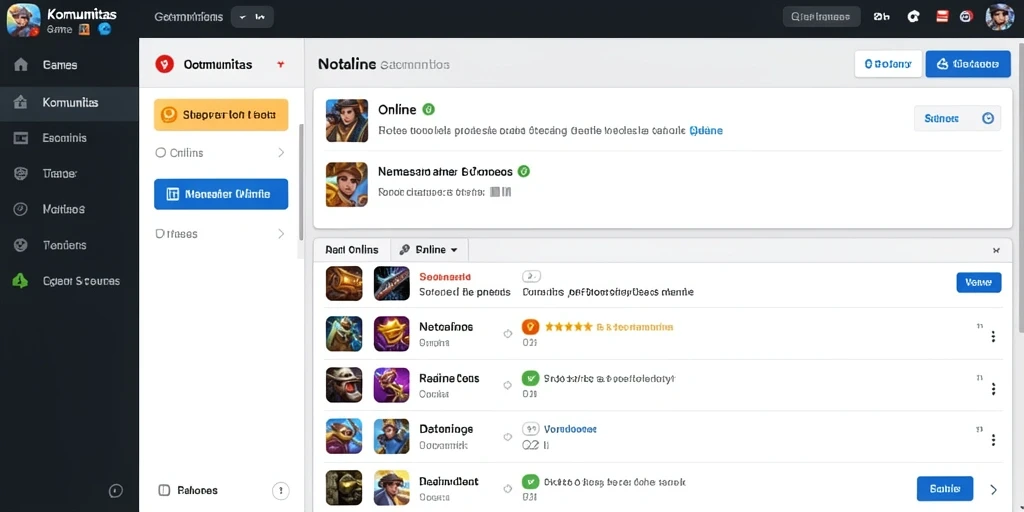The height and width of the screenshot is (512, 1024).
Task: Tick the Rahoes checkbox
Action: (x=165, y=490)
